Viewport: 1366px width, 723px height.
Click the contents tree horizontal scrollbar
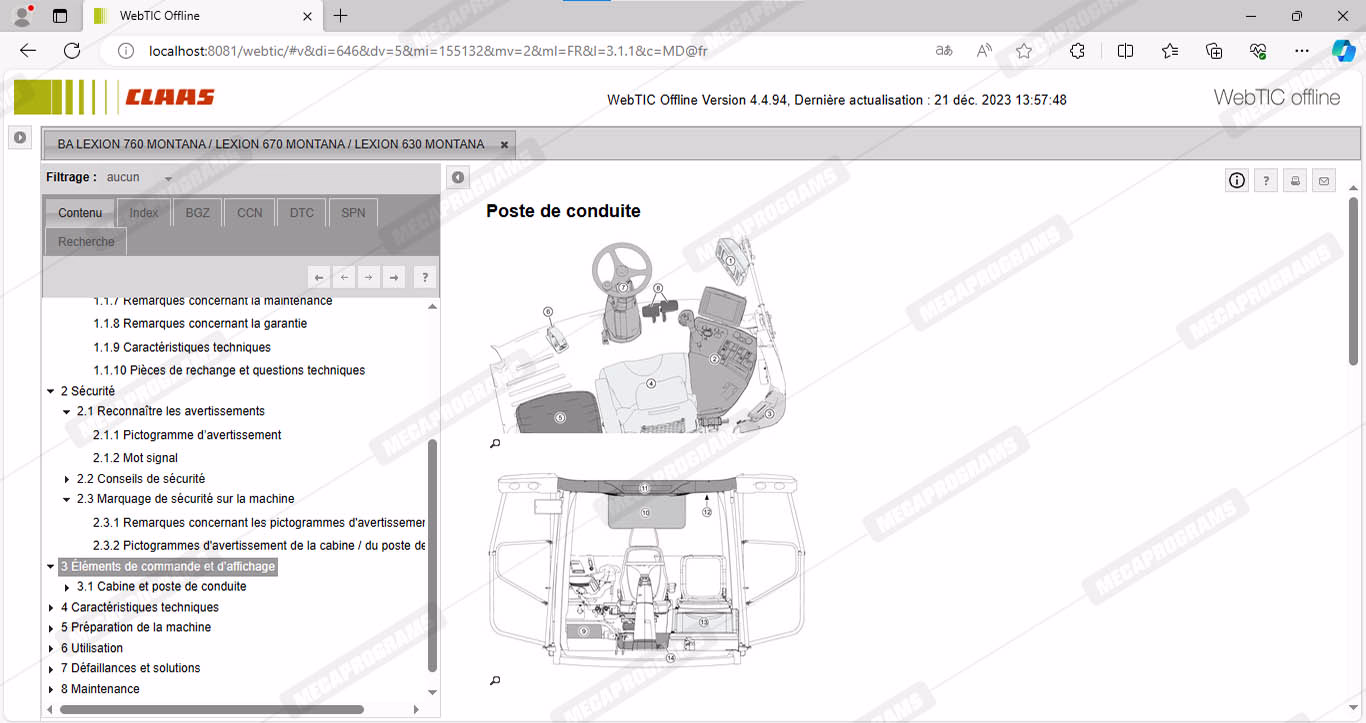[211, 710]
